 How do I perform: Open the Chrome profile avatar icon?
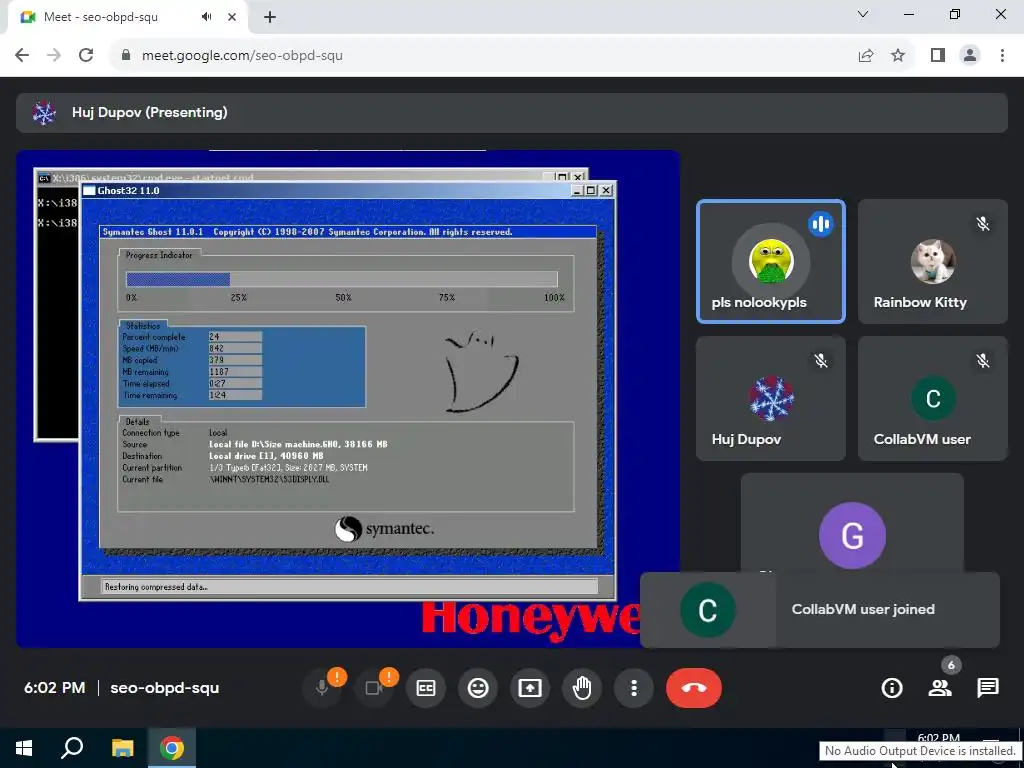(x=970, y=56)
